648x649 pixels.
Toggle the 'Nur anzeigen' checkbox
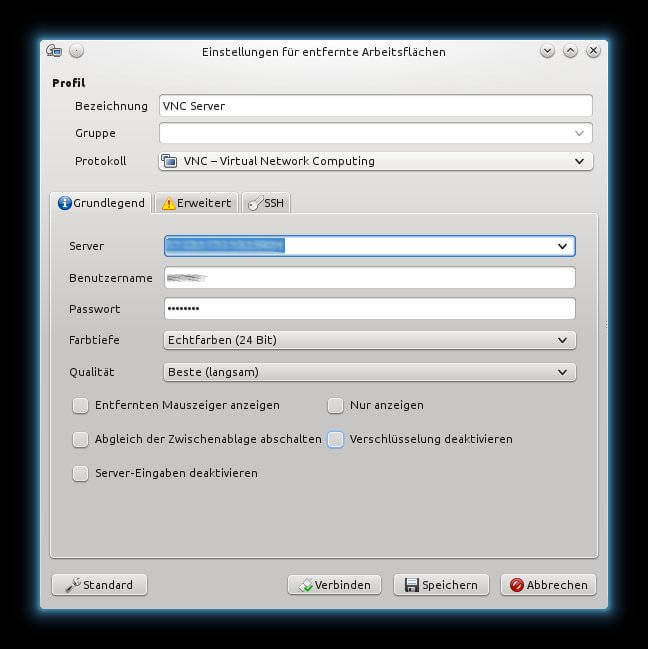click(335, 406)
